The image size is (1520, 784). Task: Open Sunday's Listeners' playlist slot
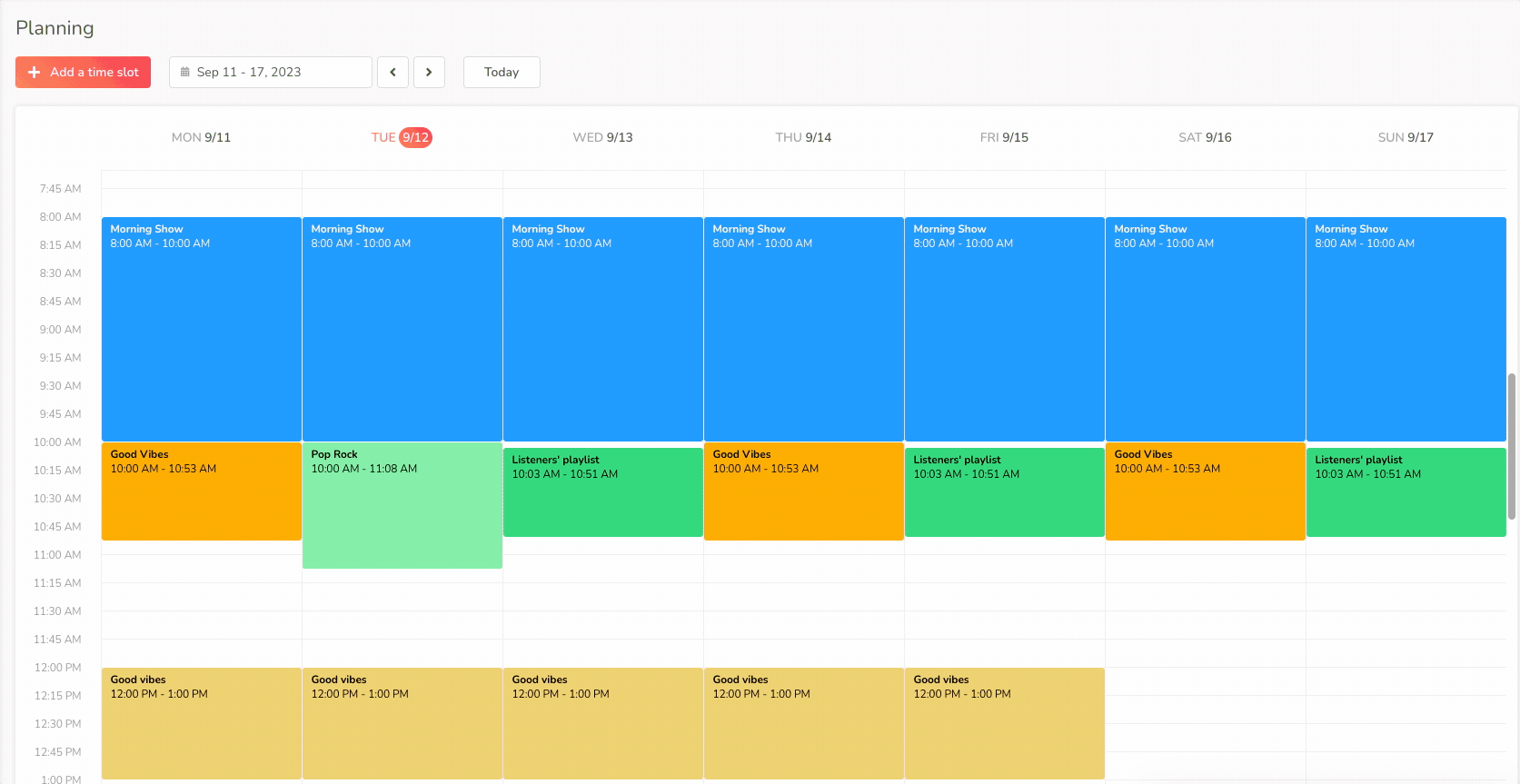point(1406,492)
